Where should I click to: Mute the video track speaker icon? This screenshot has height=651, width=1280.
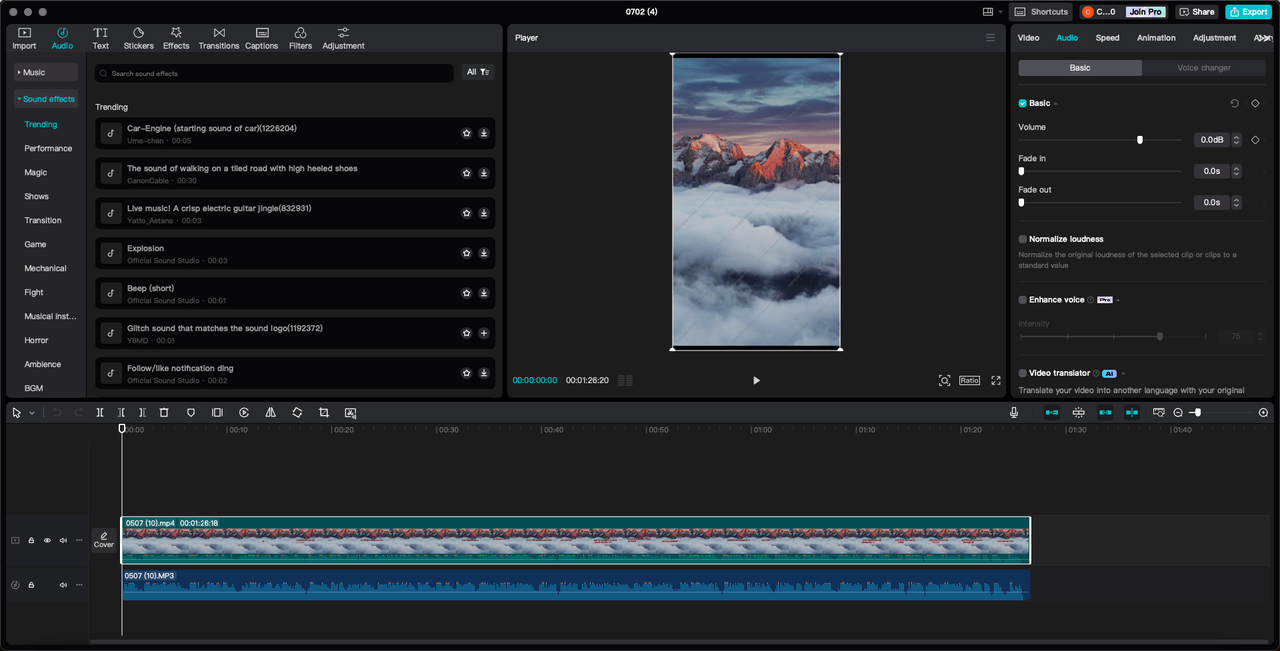(x=63, y=540)
